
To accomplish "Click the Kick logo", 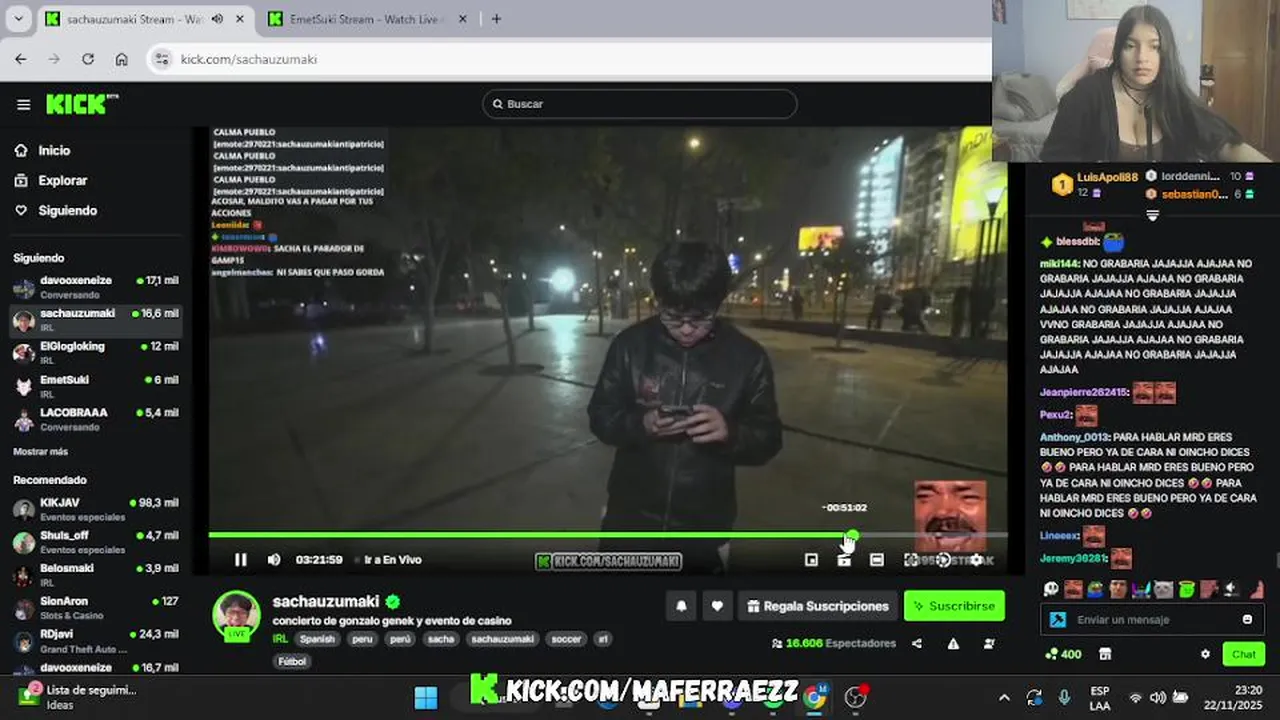I will (80, 104).
